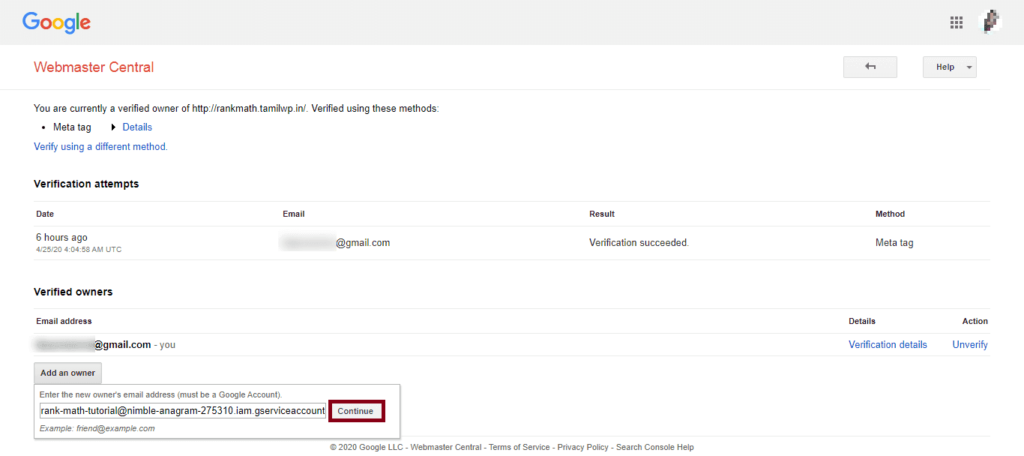Click the Google logo
Image resolution: width=1024 pixels, height=456 pixels.
coord(56,23)
